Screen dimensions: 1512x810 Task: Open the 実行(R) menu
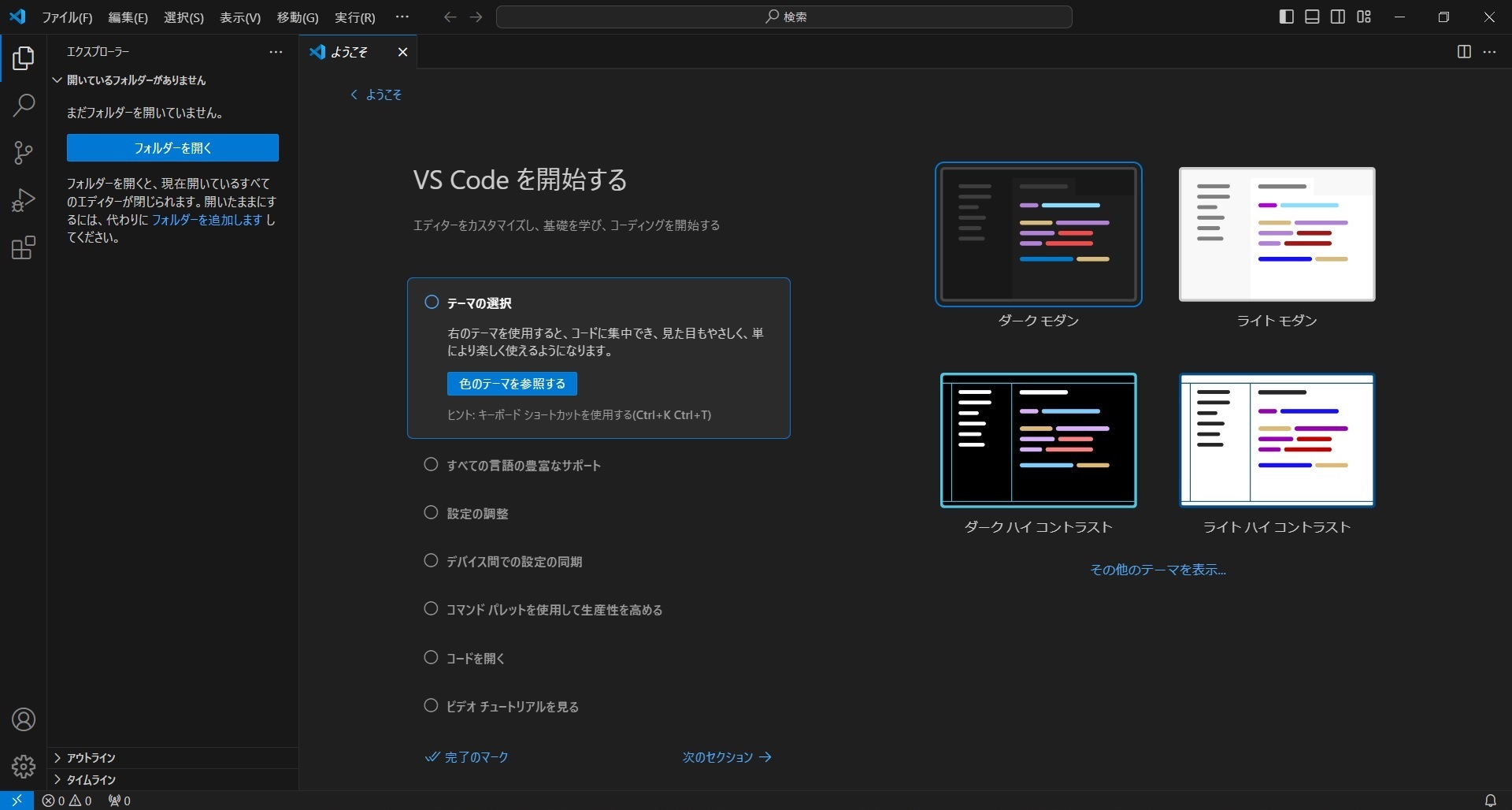tap(355, 17)
